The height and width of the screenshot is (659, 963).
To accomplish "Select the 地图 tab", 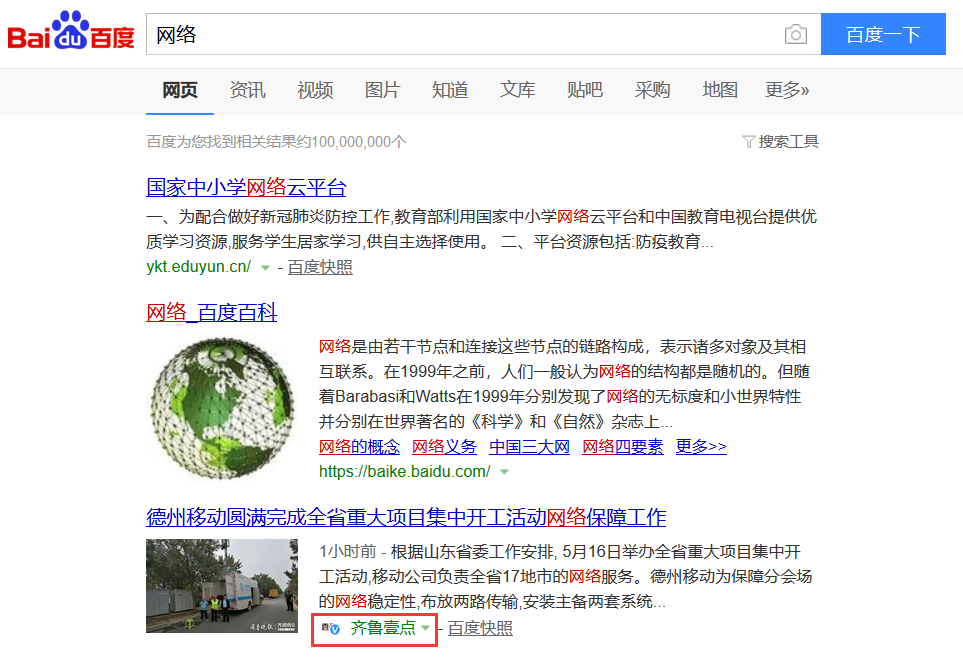I will pos(719,90).
